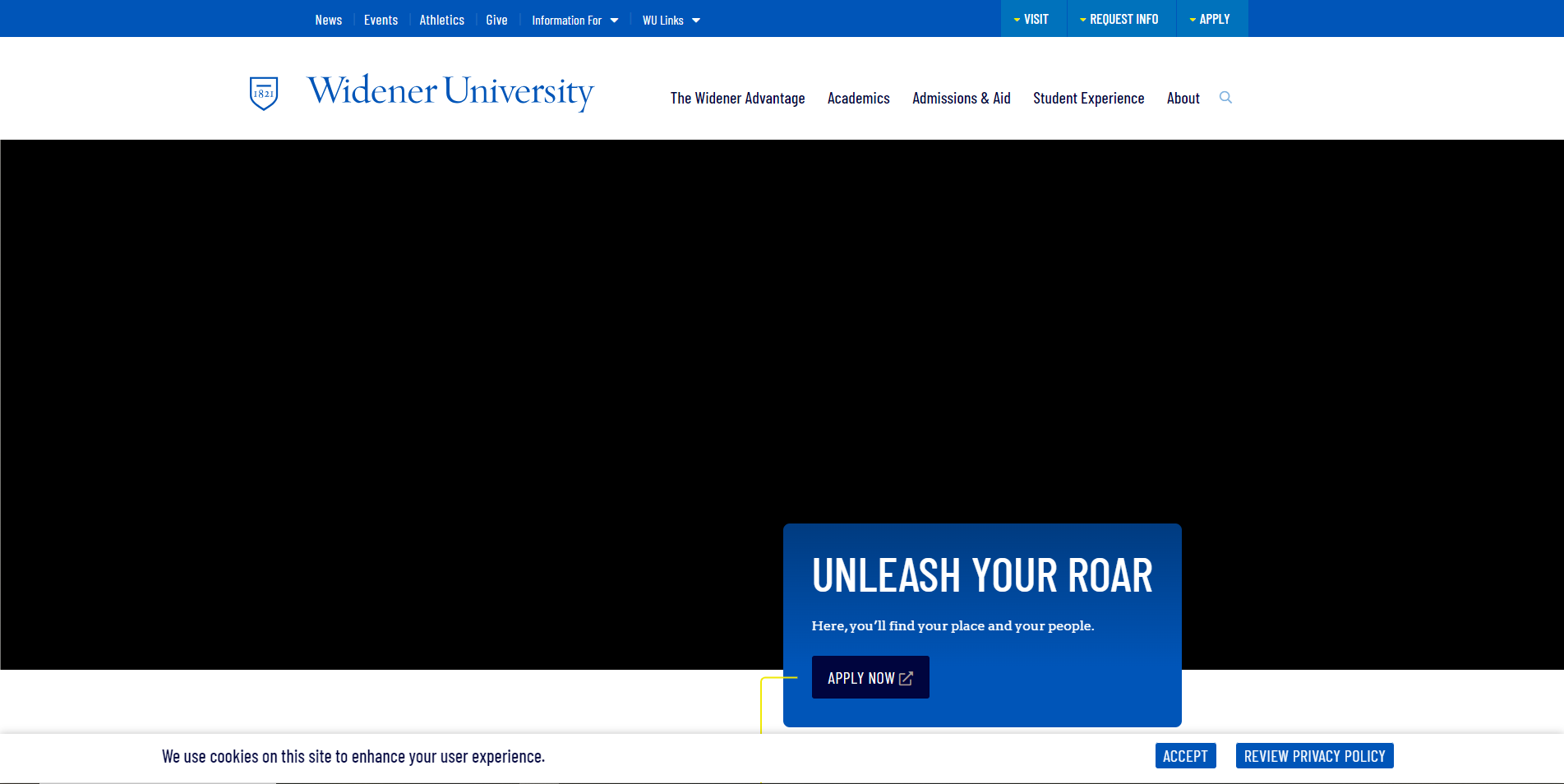The image size is (1564, 784).
Task: Click Review Privacy Policy button
Action: click(x=1313, y=756)
